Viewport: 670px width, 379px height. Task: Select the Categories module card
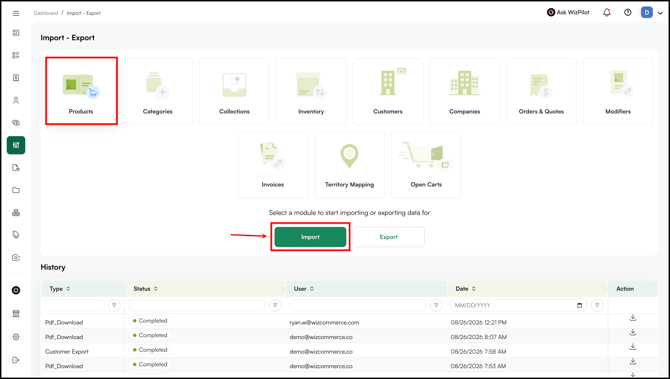158,91
